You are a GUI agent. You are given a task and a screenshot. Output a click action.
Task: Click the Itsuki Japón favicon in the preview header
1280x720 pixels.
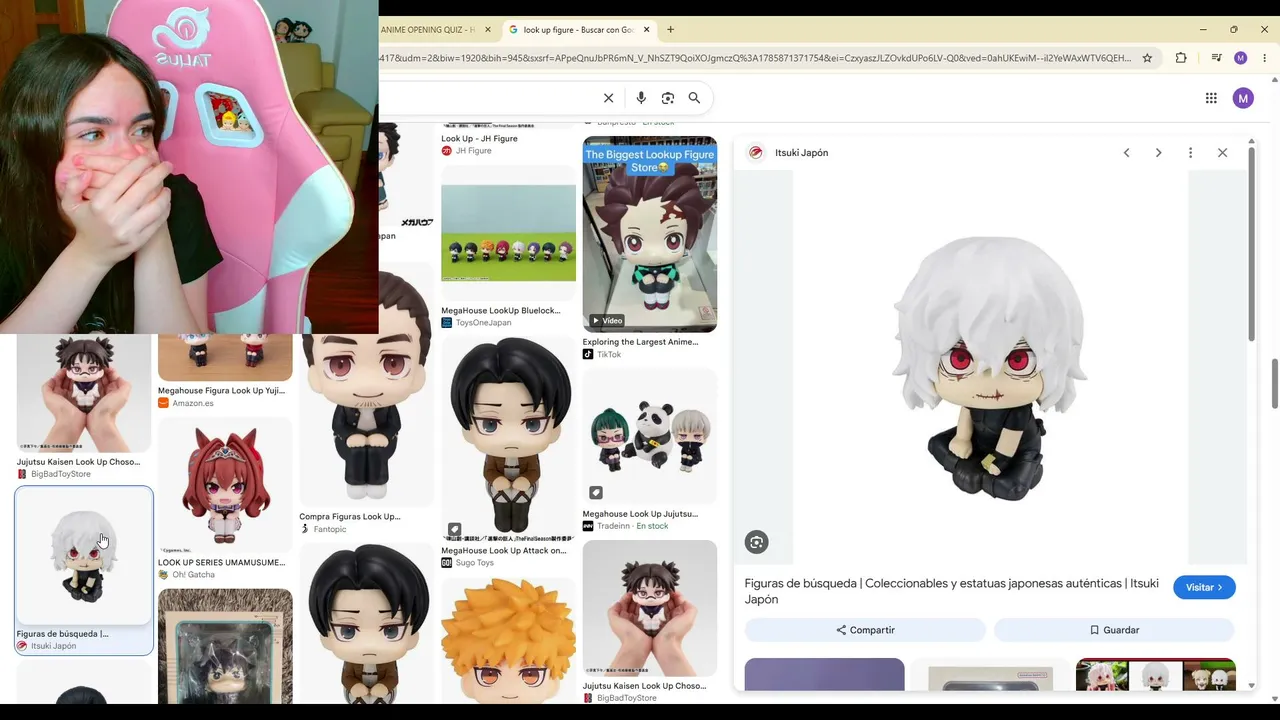(x=756, y=153)
